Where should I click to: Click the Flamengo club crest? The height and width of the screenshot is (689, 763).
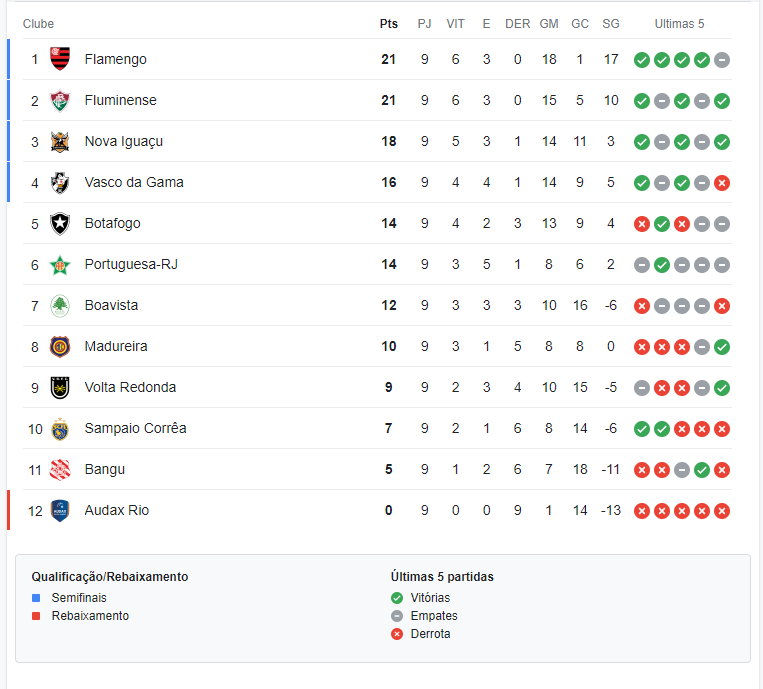coord(60,59)
